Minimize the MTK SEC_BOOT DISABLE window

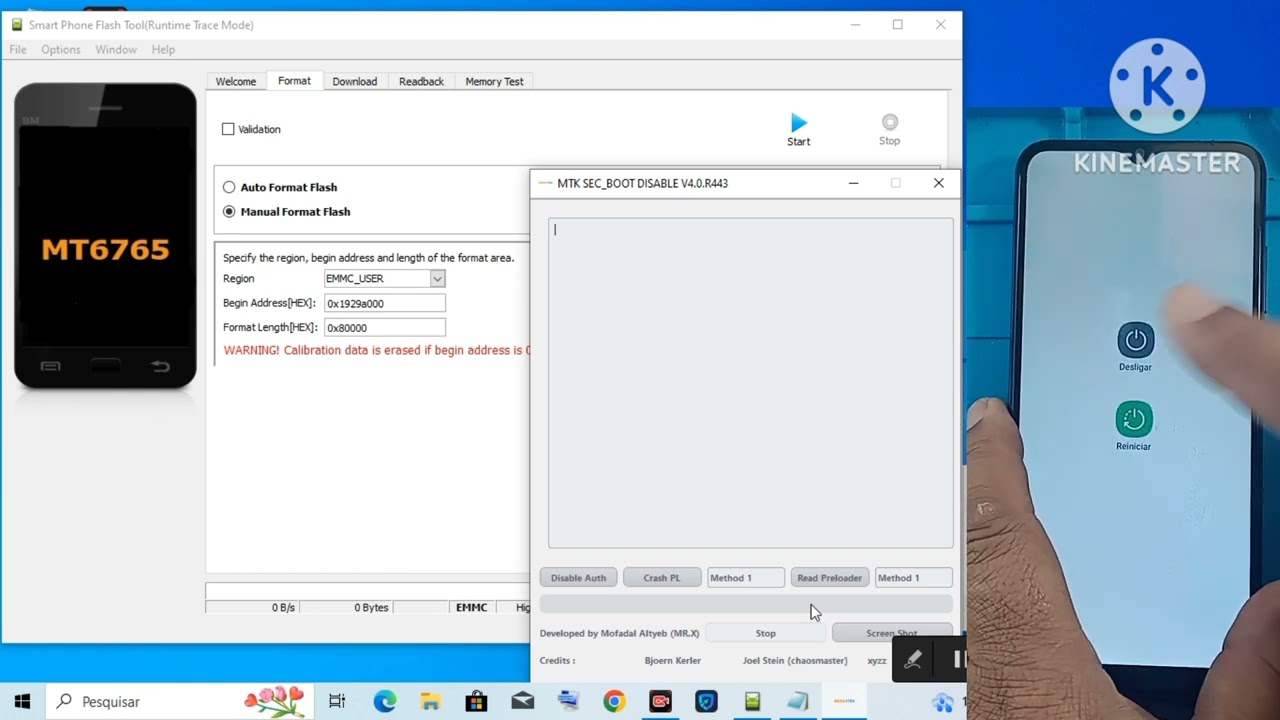(x=853, y=183)
